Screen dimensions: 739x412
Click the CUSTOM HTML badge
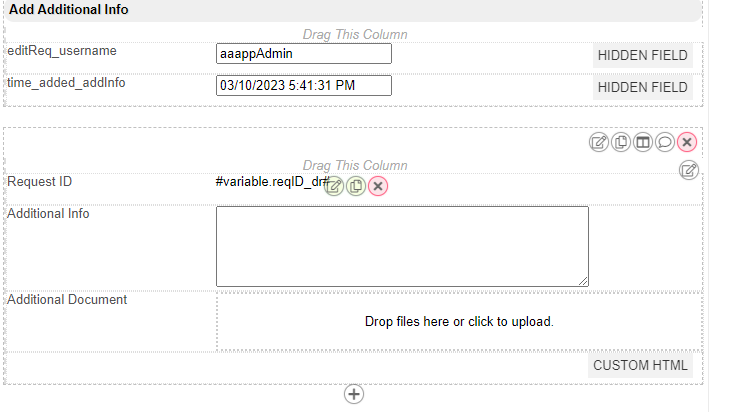tap(641, 366)
